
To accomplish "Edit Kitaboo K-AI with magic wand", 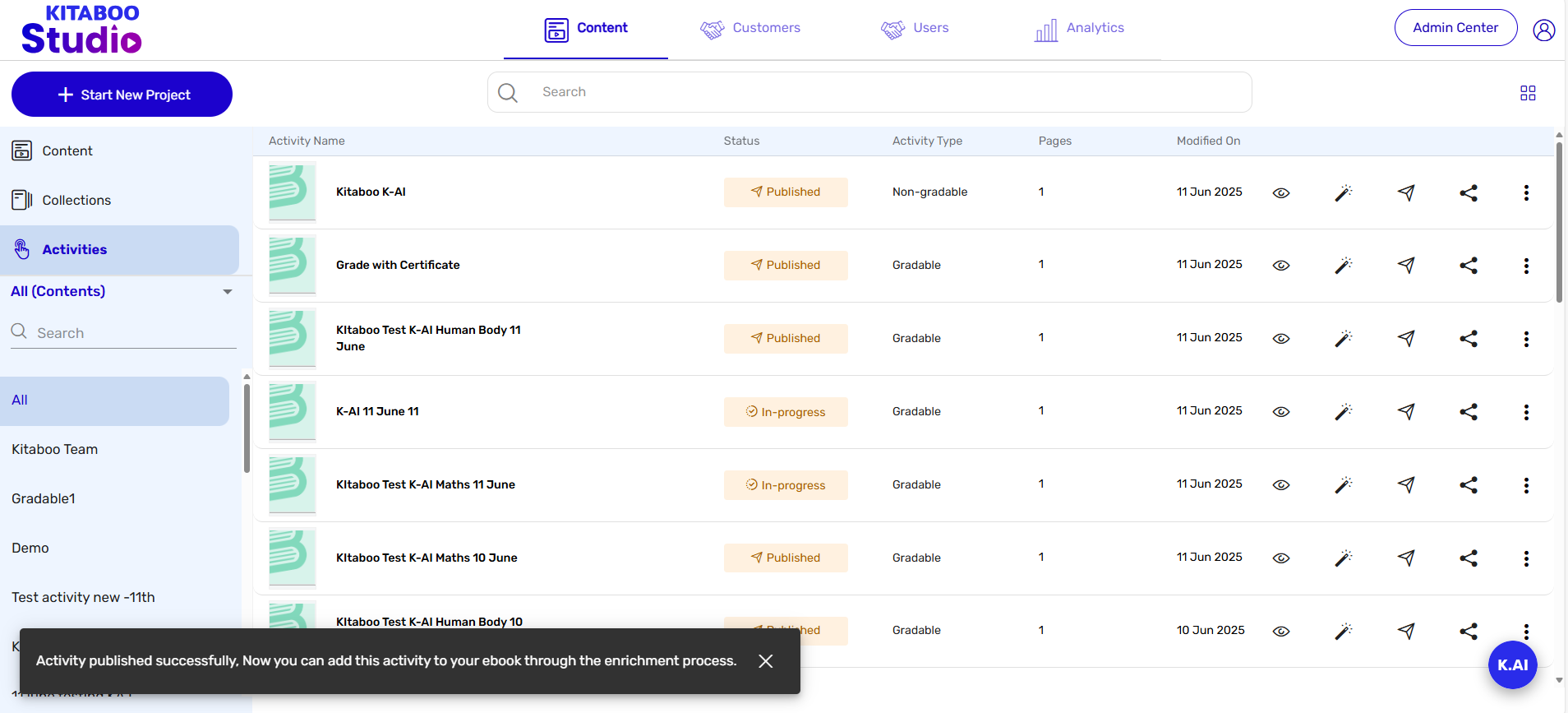I will pos(1343,193).
